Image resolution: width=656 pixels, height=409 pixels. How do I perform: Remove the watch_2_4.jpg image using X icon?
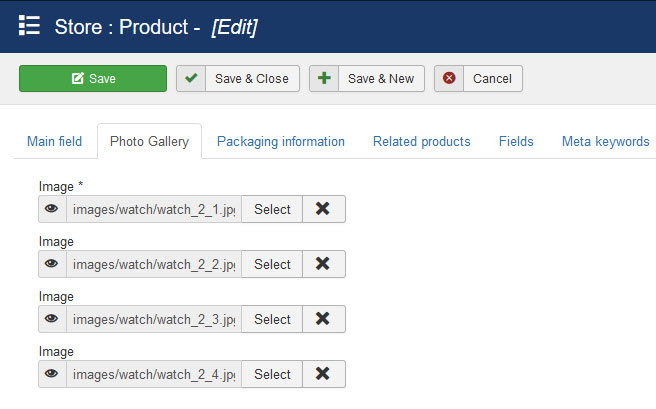click(x=323, y=374)
